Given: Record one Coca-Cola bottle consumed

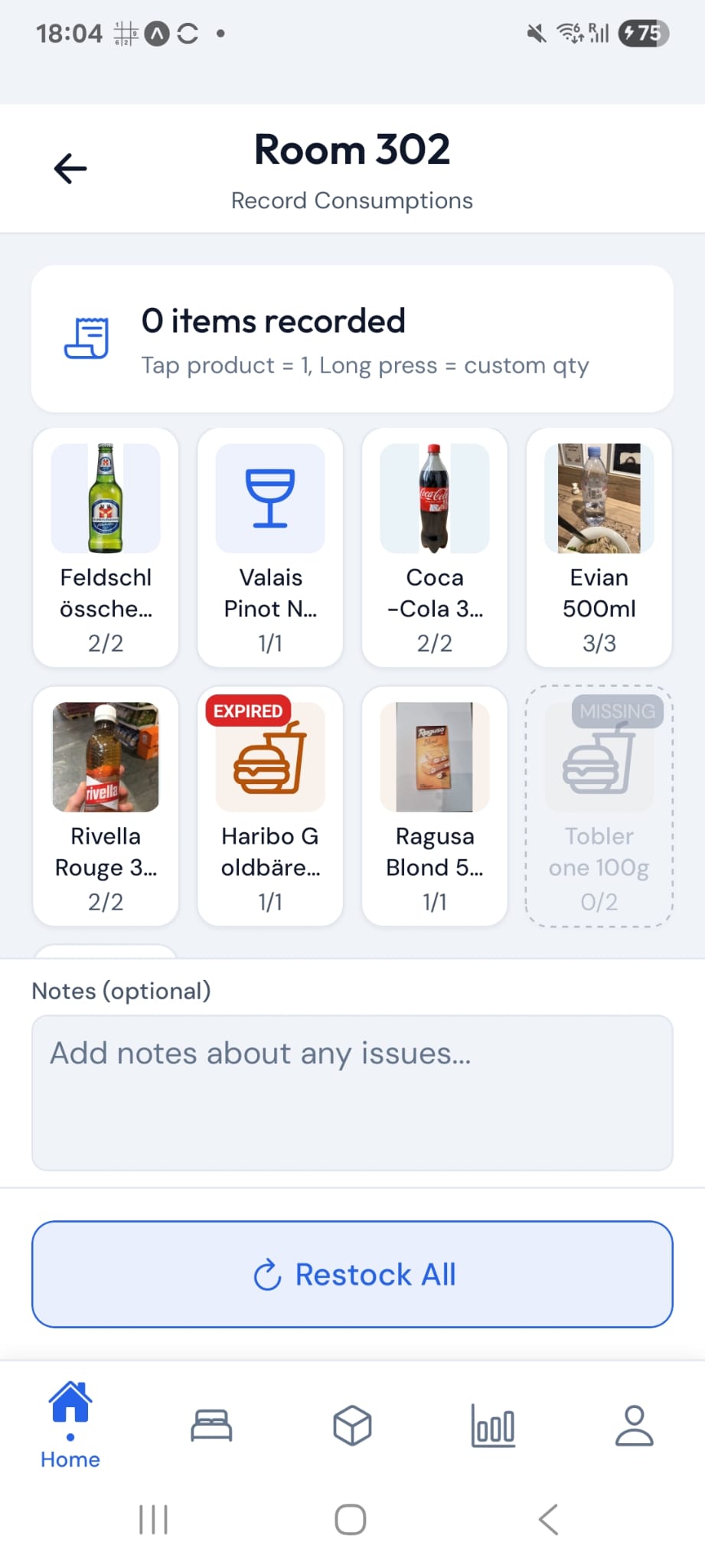Looking at the screenshot, I should (435, 547).
